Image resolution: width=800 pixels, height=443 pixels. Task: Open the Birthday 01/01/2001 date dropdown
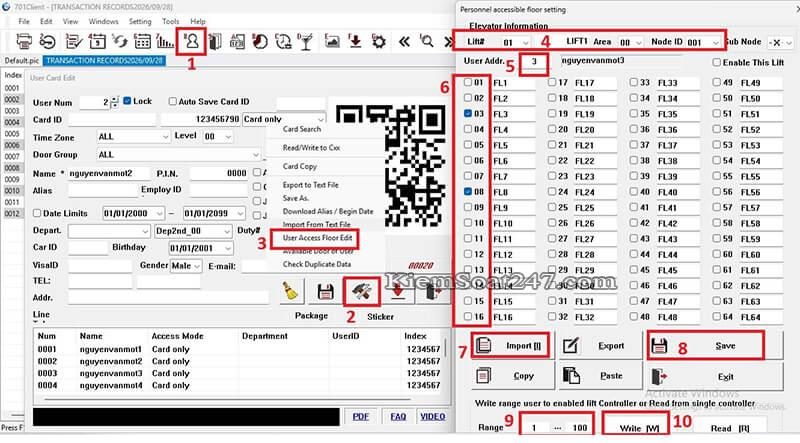coord(228,249)
